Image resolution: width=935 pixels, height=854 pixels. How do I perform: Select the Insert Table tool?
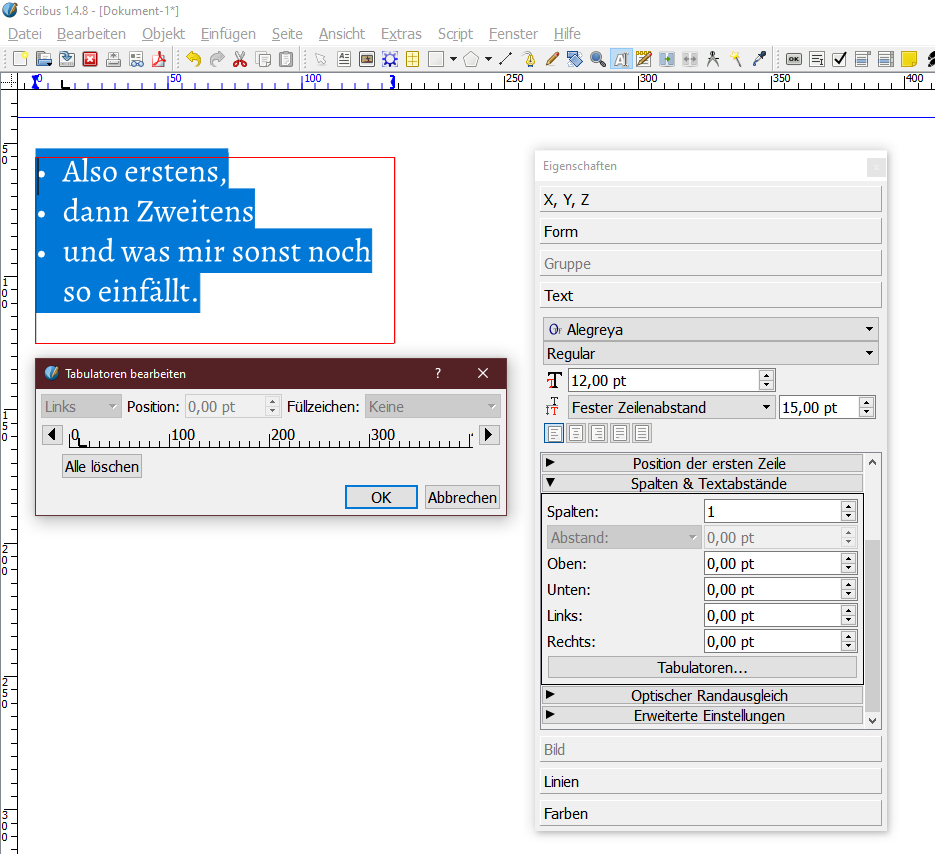pyautogui.click(x=412, y=59)
